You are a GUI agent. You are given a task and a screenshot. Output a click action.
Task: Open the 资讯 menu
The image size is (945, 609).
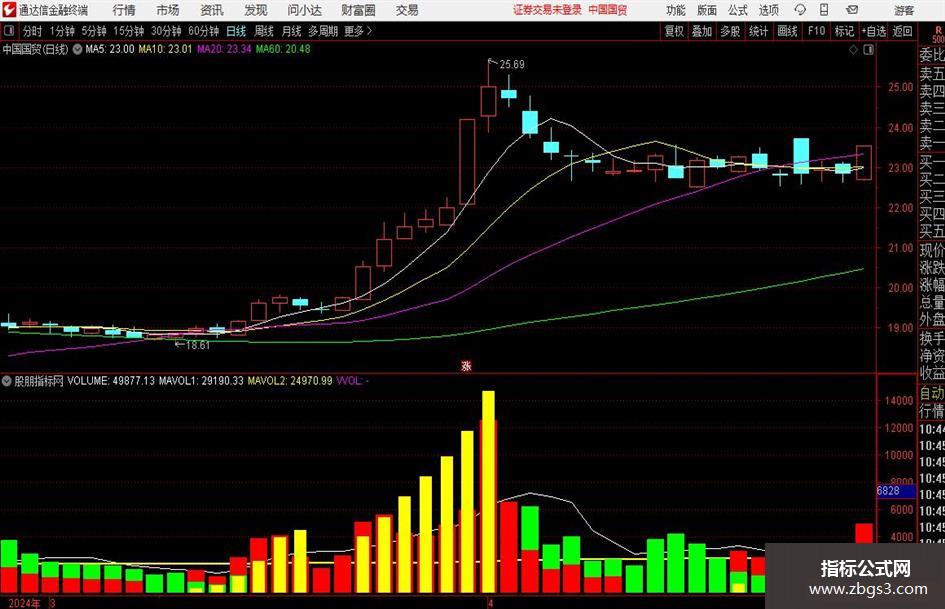(212, 10)
